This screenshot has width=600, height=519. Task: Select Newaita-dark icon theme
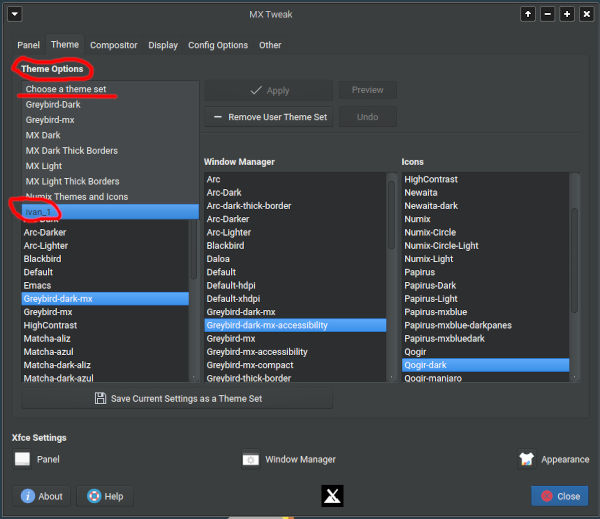[x=486, y=206]
